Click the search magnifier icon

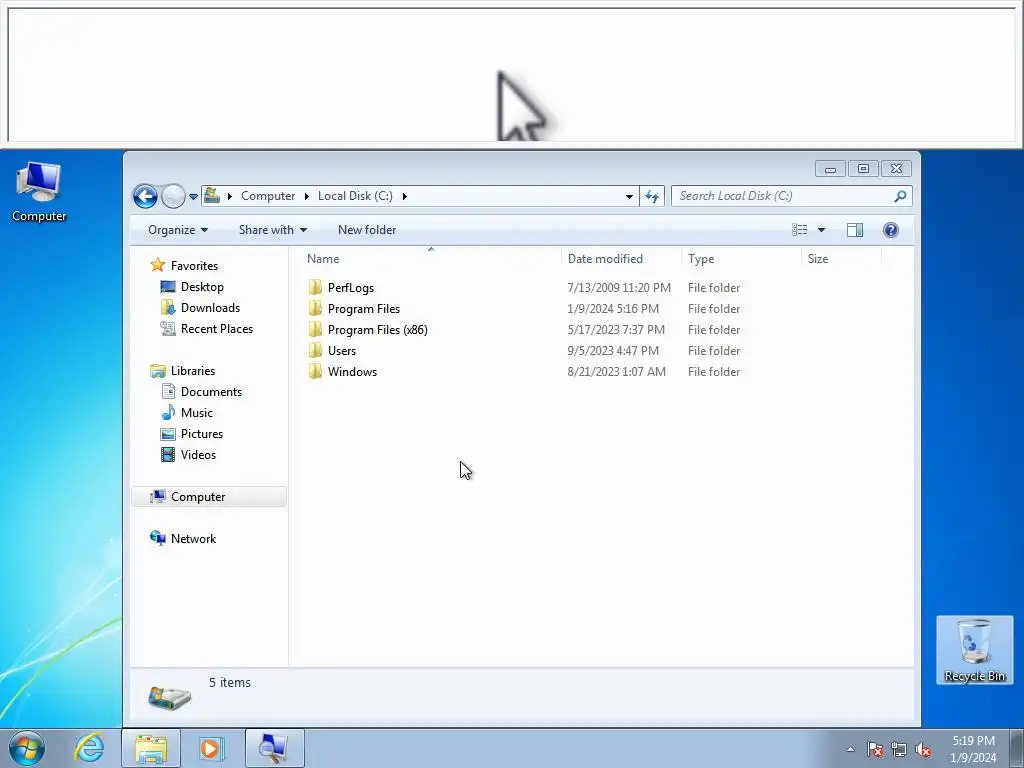coord(900,196)
